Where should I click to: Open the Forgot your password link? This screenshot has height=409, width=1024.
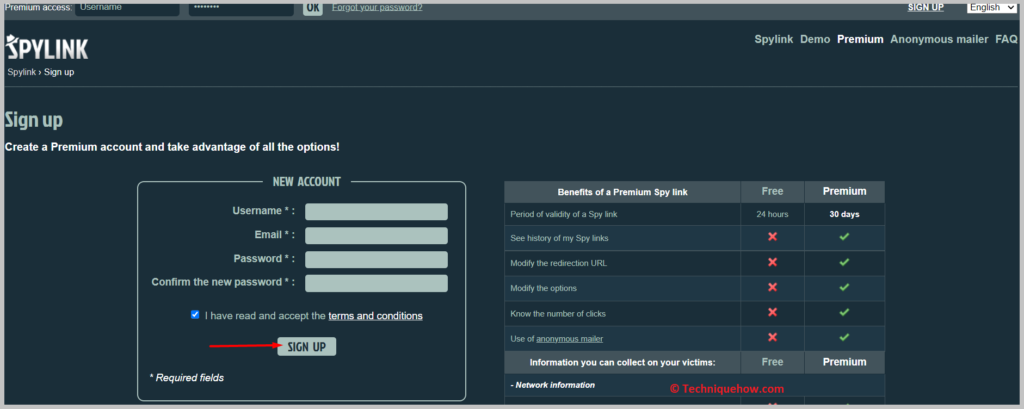point(377,7)
